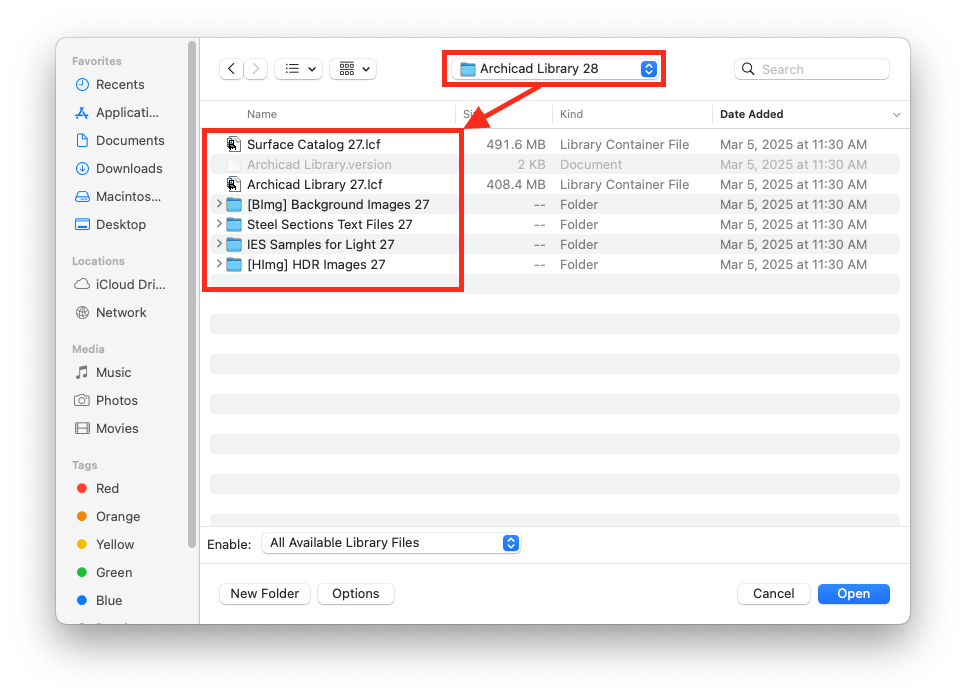Filter by the Orange tag
Screen dimensions: 966x698
click(118, 516)
